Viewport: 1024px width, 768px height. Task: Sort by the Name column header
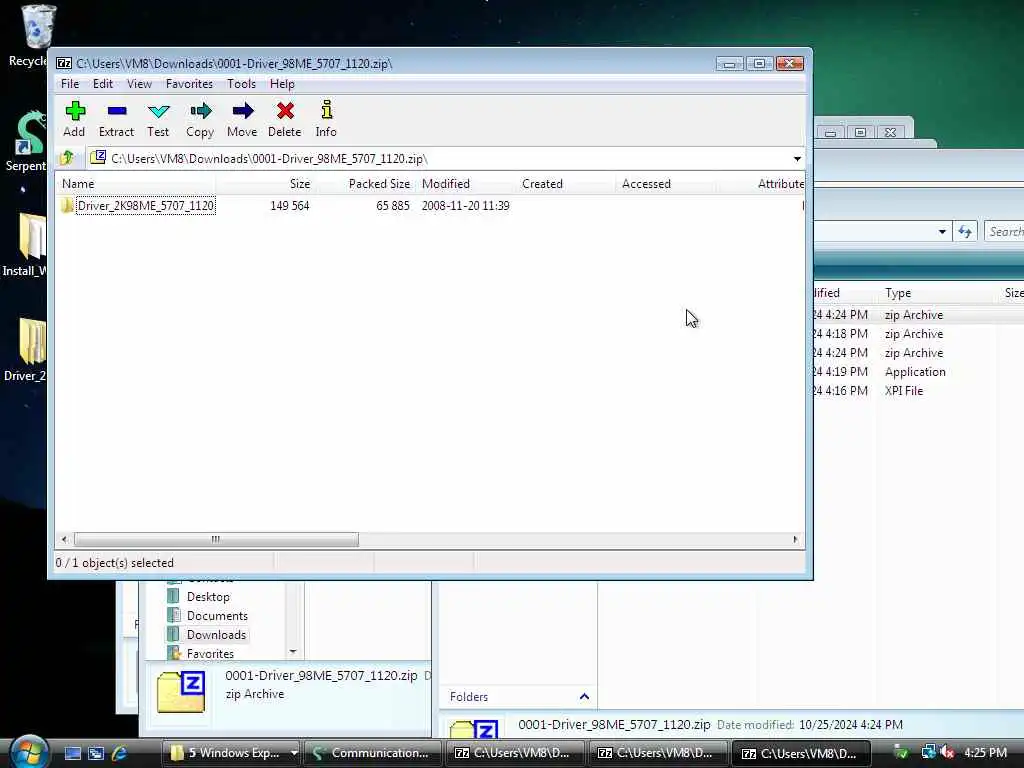coord(135,184)
